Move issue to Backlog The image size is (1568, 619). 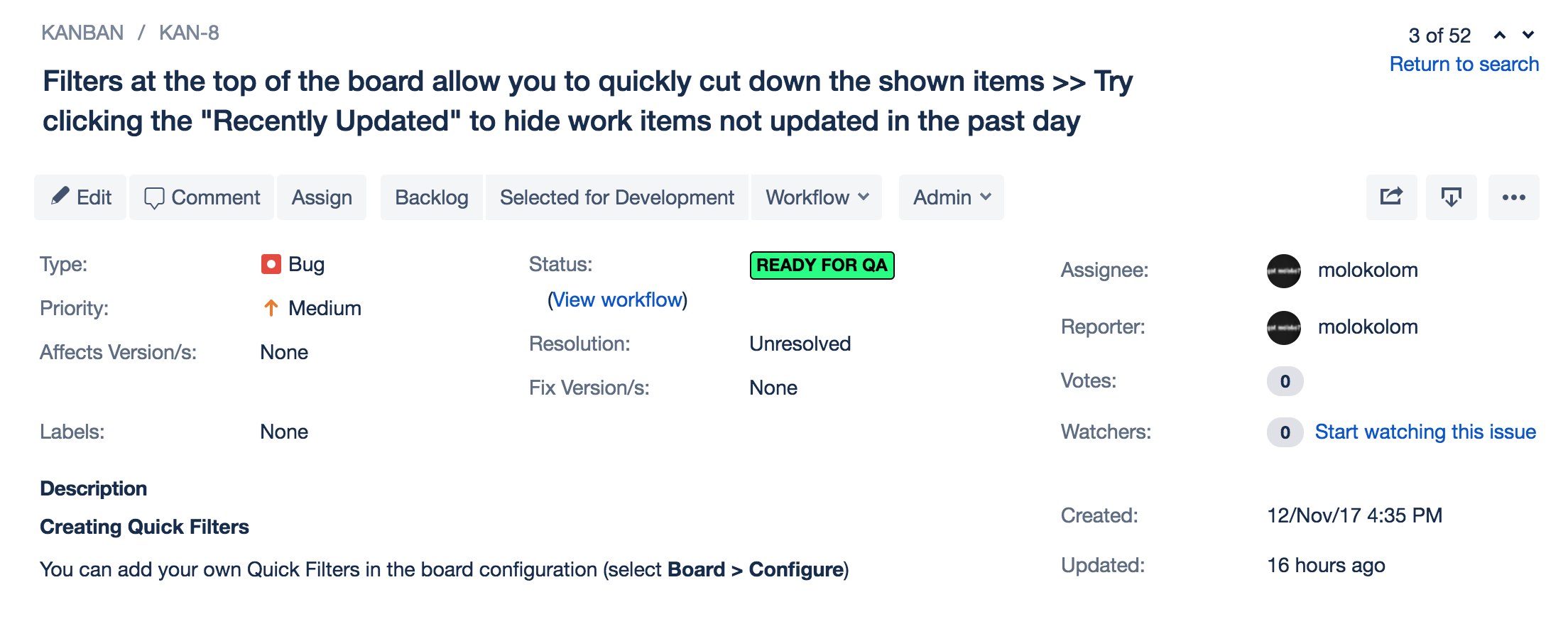[x=431, y=197]
